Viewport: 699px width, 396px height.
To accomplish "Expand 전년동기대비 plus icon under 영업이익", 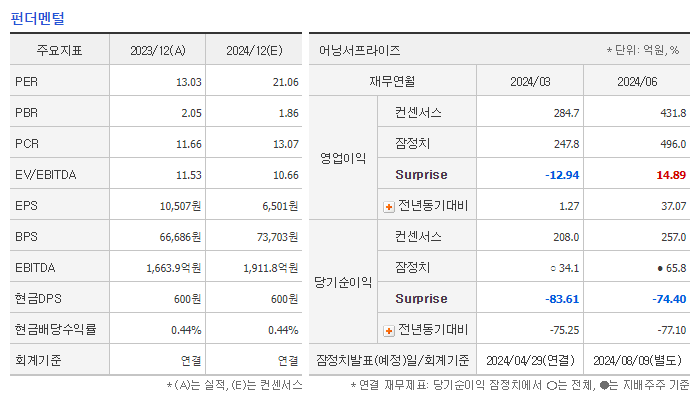I will (389, 207).
